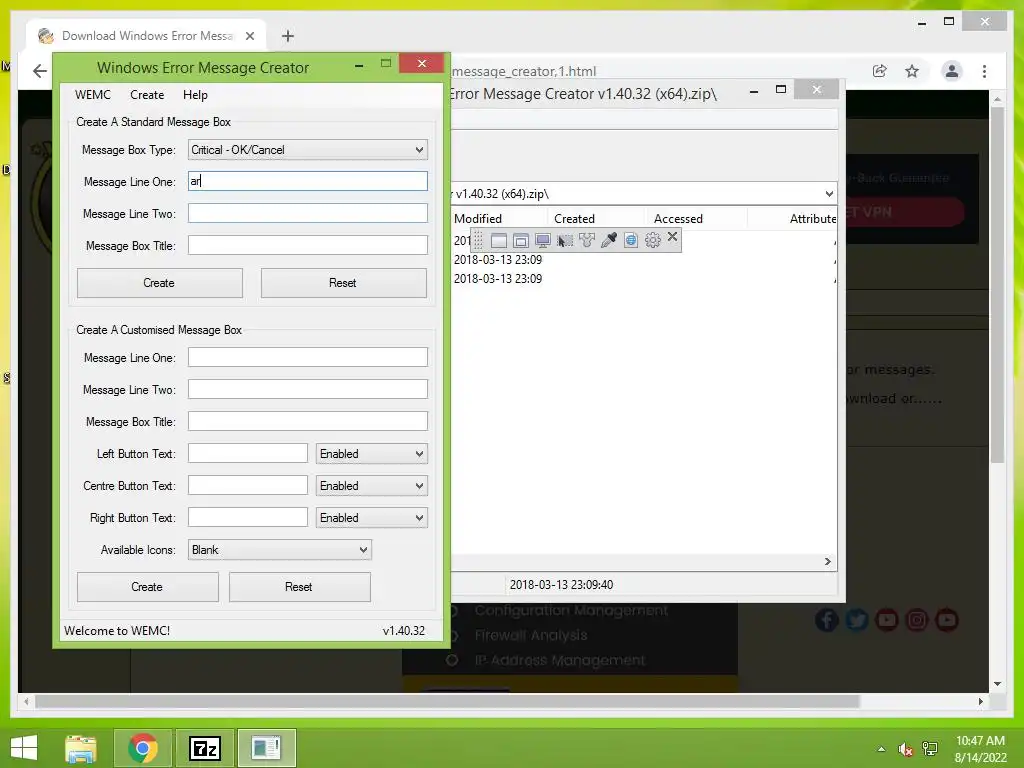Expand Message Box Type dropdown
This screenshot has width=1024, height=768.
[x=419, y=150]
